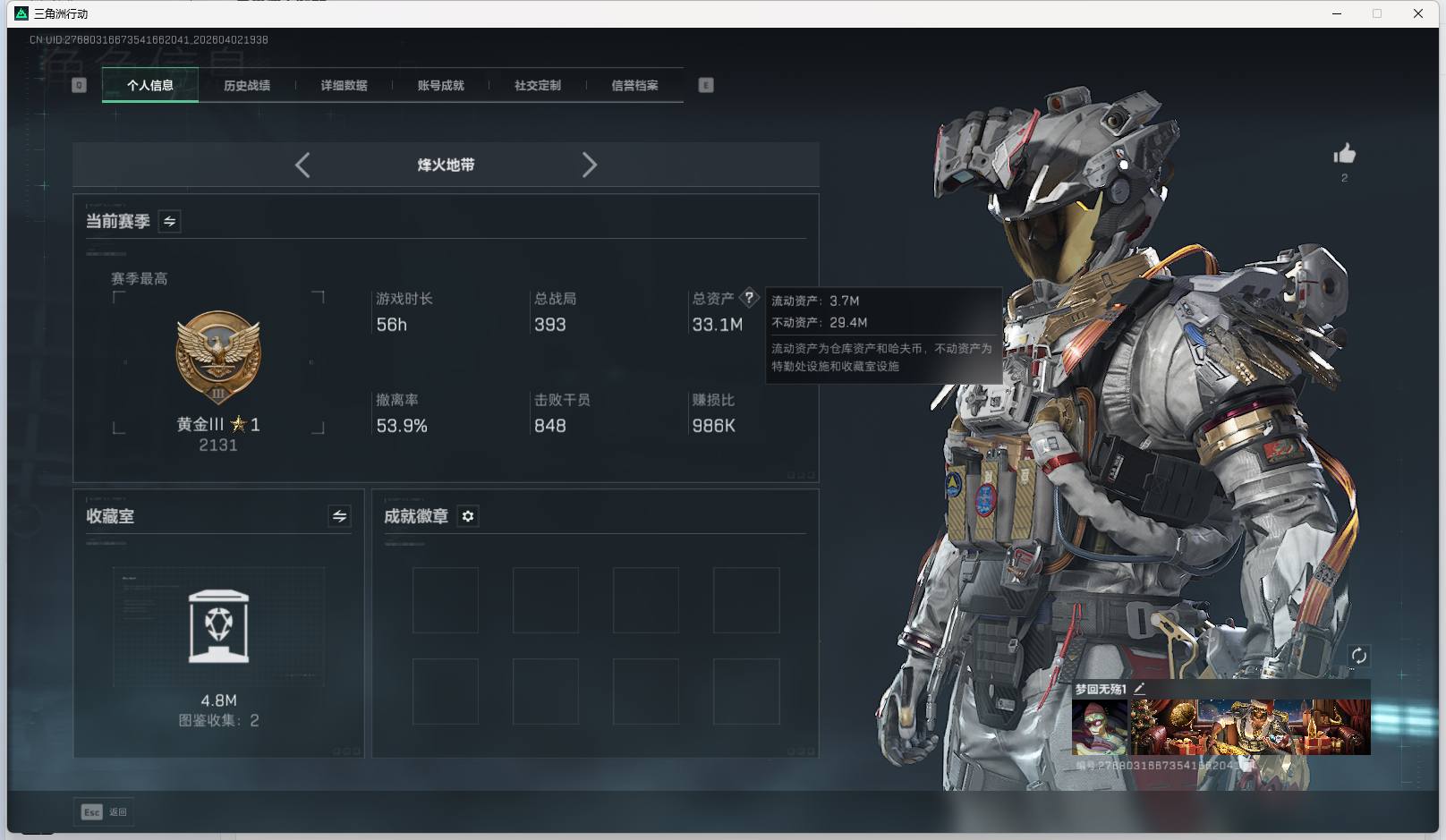Screen dimensions: 1446x840
Task: Click the collection room display case icon
Action: tap(218, 626)
